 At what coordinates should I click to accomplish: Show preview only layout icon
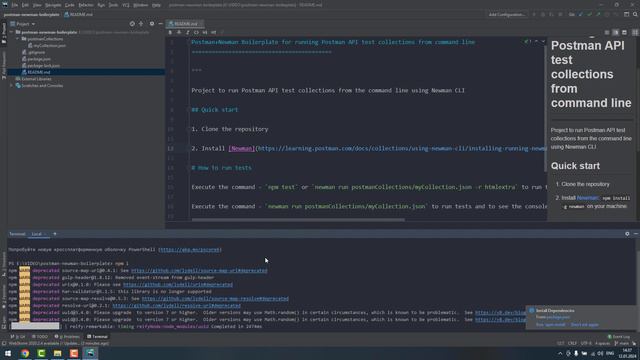(624, 32)
